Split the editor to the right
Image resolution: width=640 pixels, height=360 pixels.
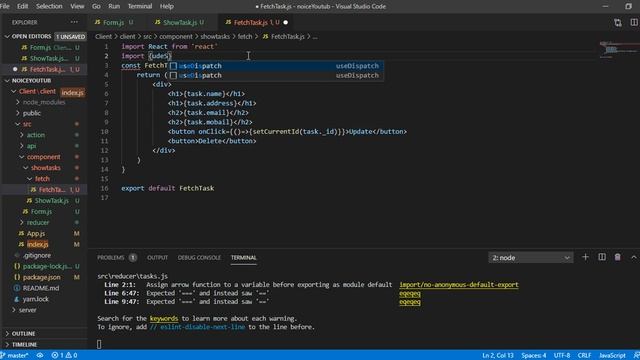click(634, 22)
